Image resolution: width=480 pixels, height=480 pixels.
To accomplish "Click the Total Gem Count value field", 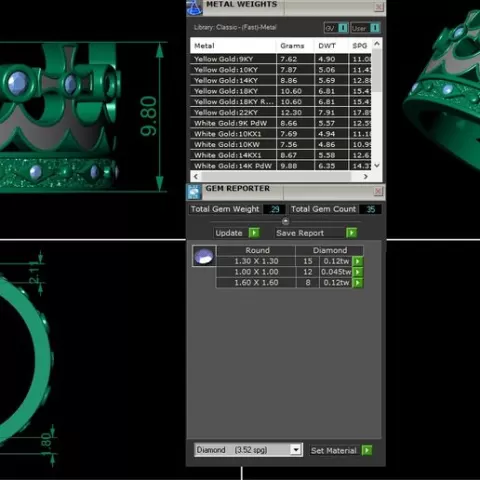I will (370, 209).
